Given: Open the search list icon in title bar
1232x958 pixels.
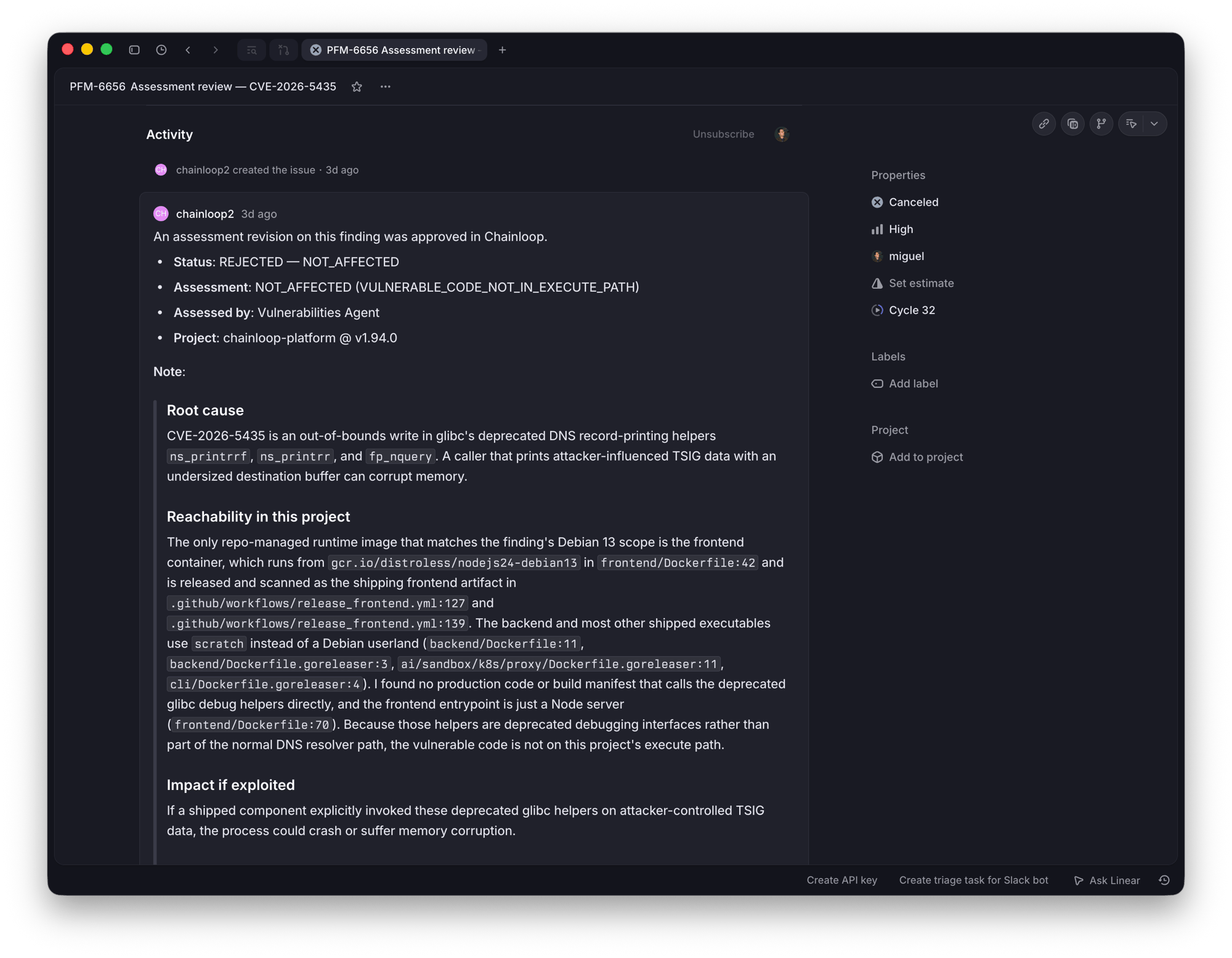Looking at the screenshot, I should point(251,50).
